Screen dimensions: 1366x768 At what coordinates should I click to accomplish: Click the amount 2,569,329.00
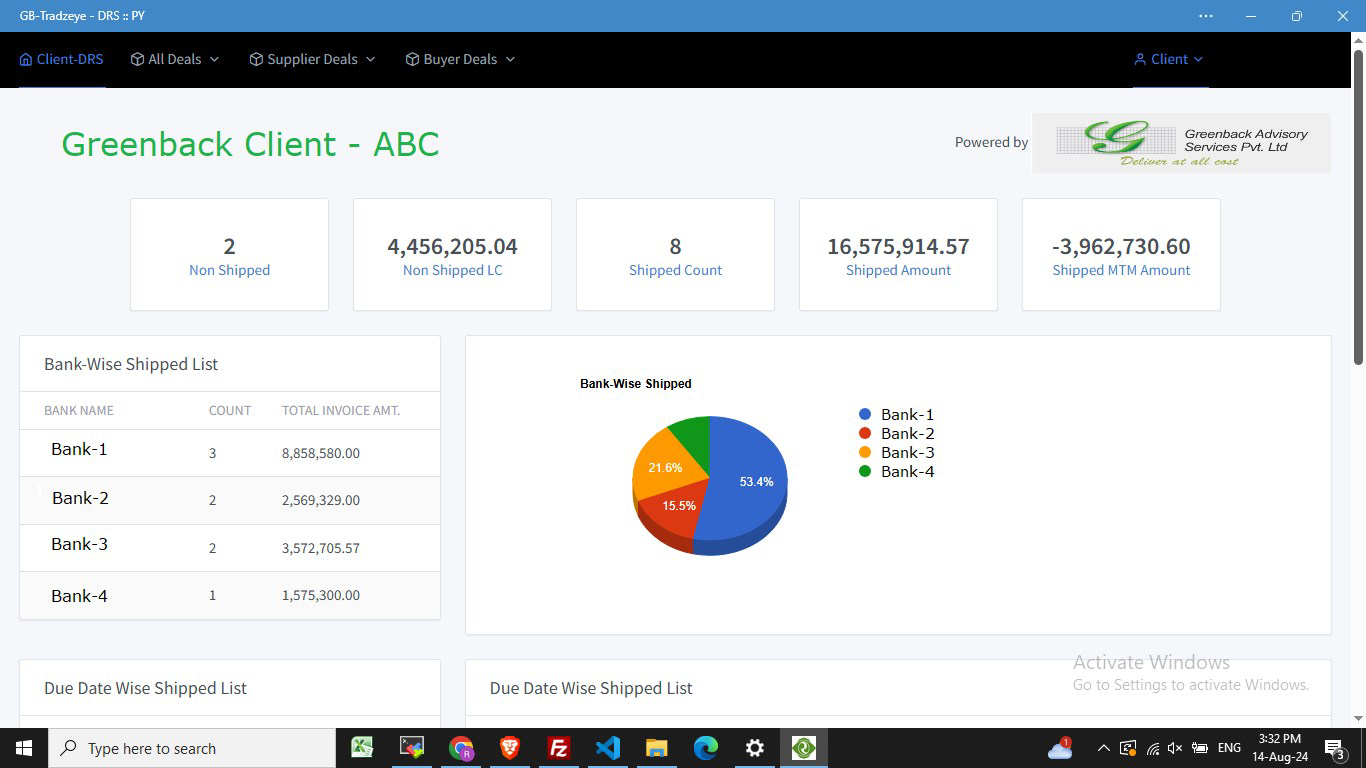(321, 500)
